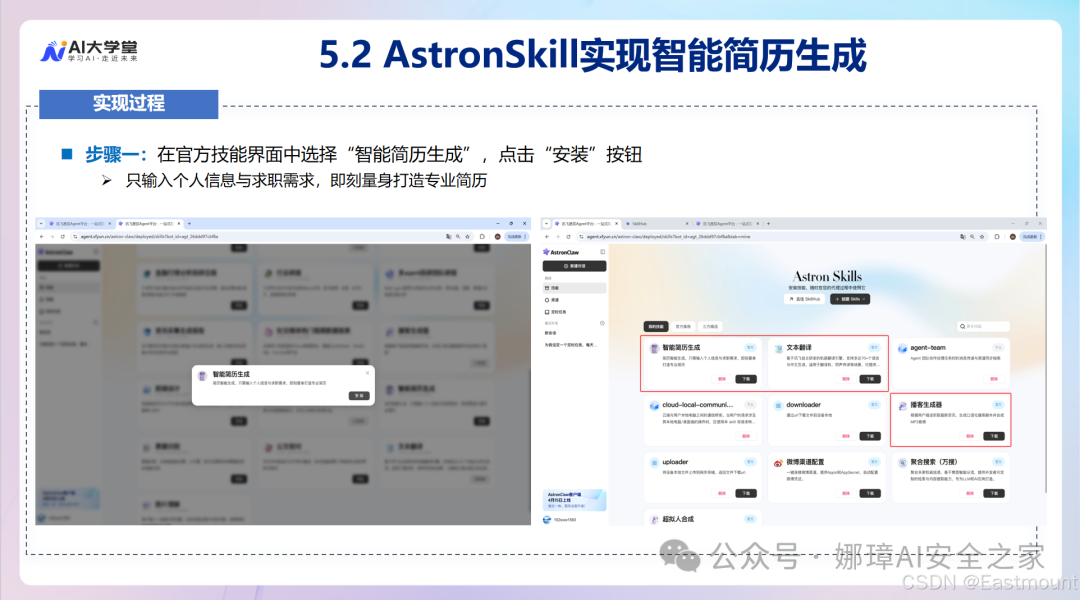Click the AstronClaw logo in right sidebar
This screenshot has height=600, width=1080.
point(561,252)
